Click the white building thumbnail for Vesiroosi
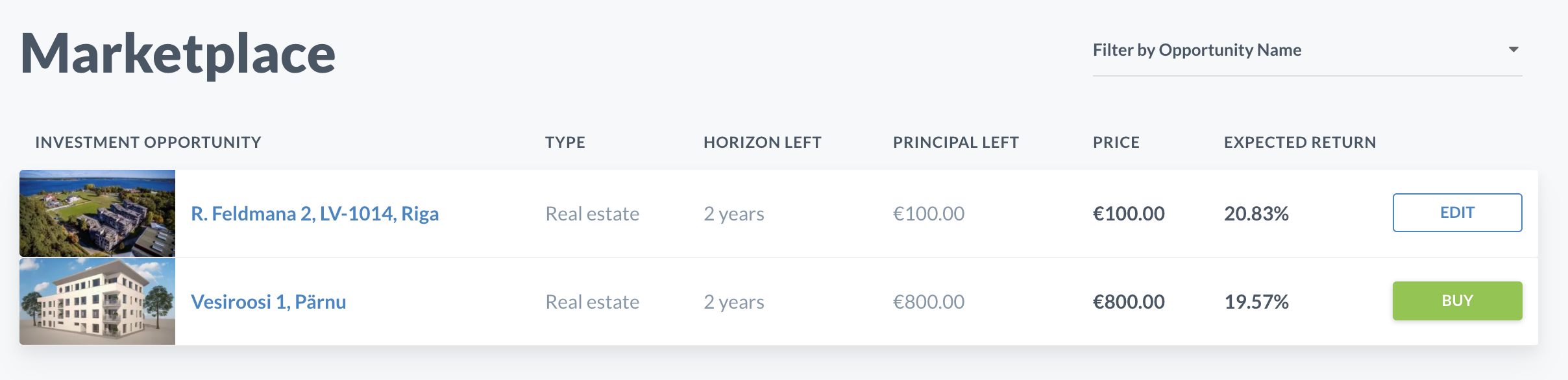 click(97, 302)
